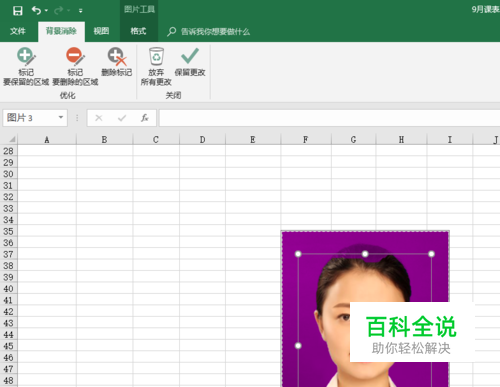The height and width of the screenshot is (387, 500).
Task: Click 保留更改 checkmark button
Action: [x=190, y=62]
